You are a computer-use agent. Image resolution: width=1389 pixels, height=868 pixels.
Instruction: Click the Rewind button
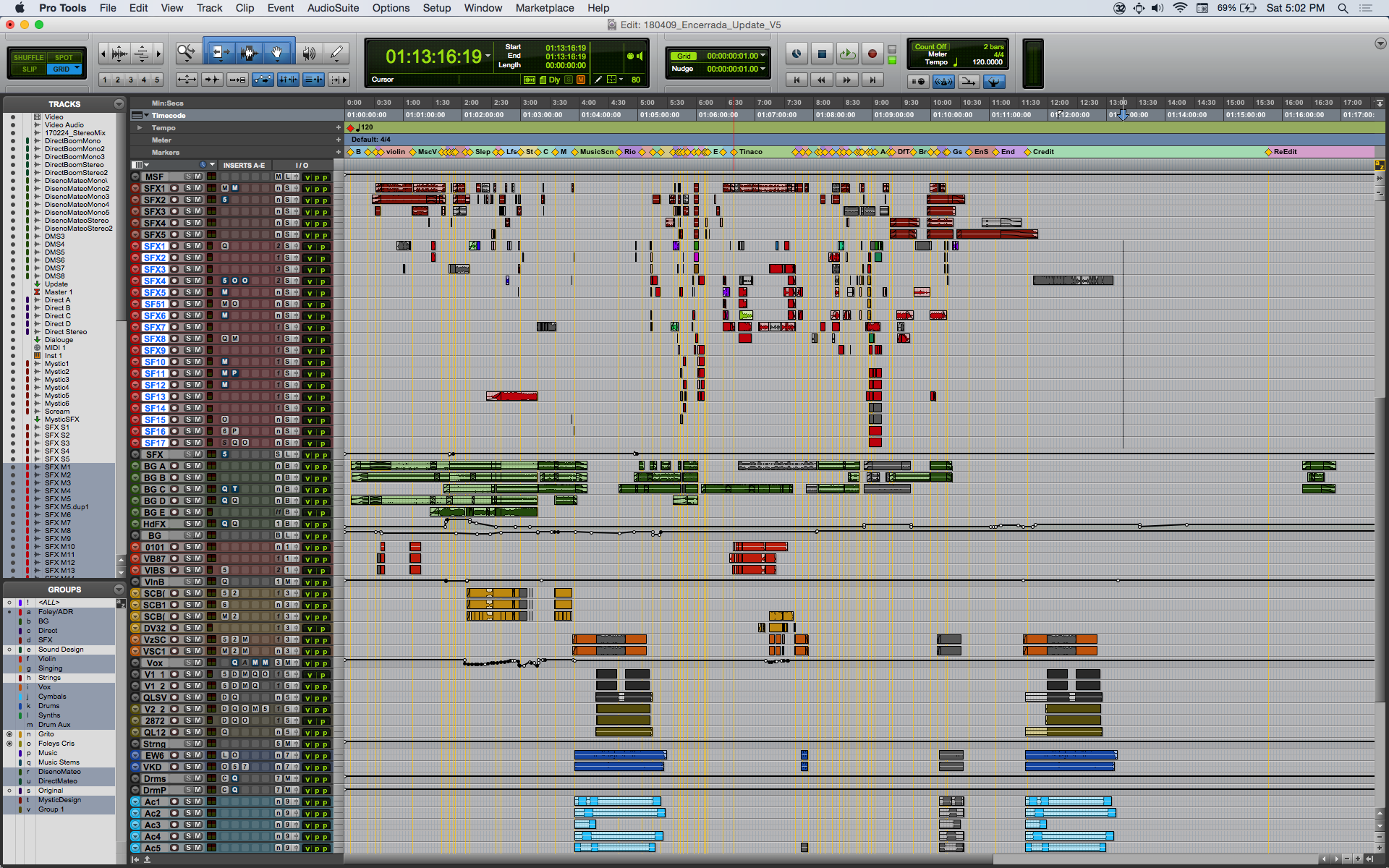pos(822,80)
